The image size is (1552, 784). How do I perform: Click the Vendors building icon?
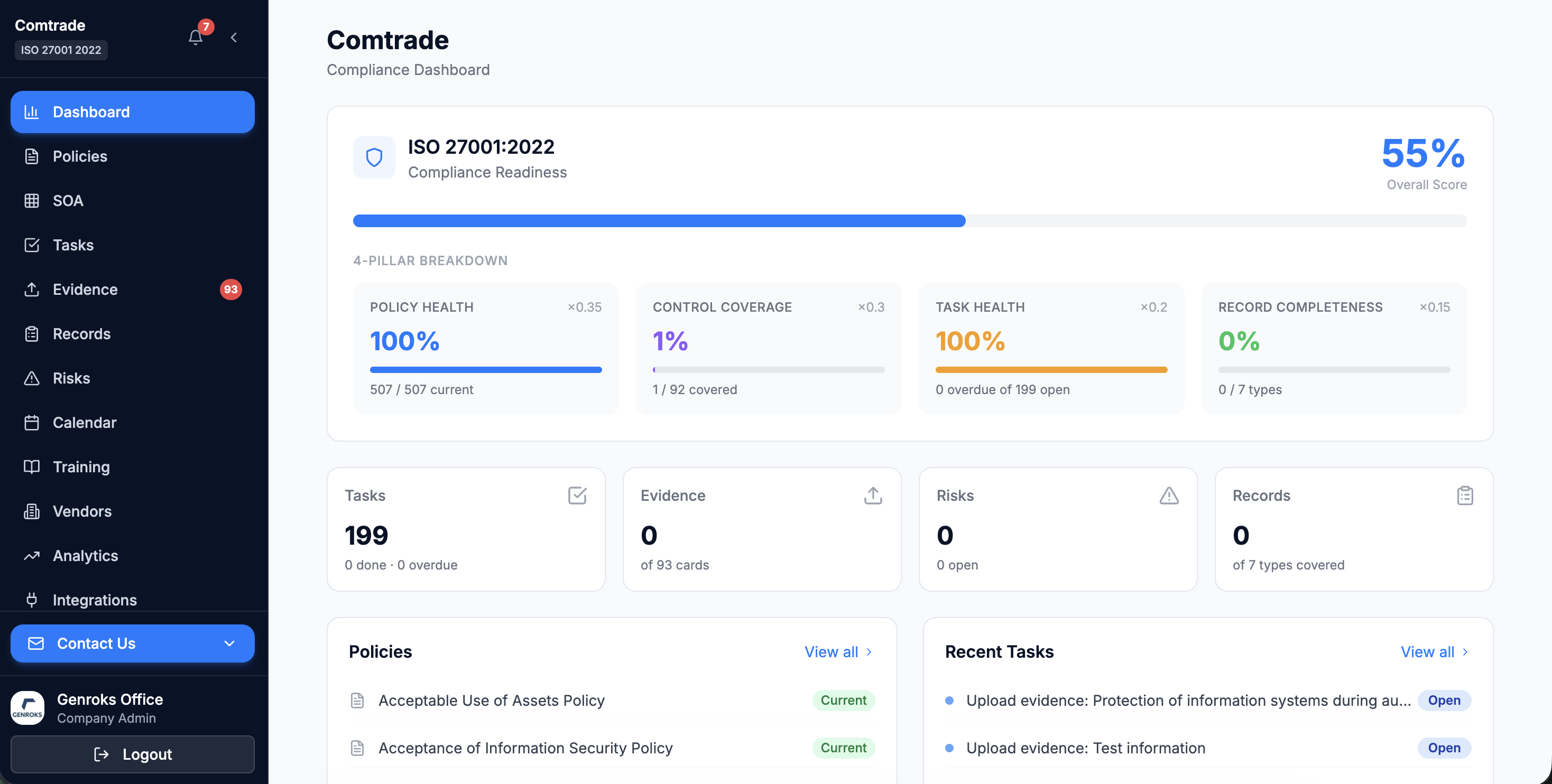pyautogui.click(x=31, y=511)
